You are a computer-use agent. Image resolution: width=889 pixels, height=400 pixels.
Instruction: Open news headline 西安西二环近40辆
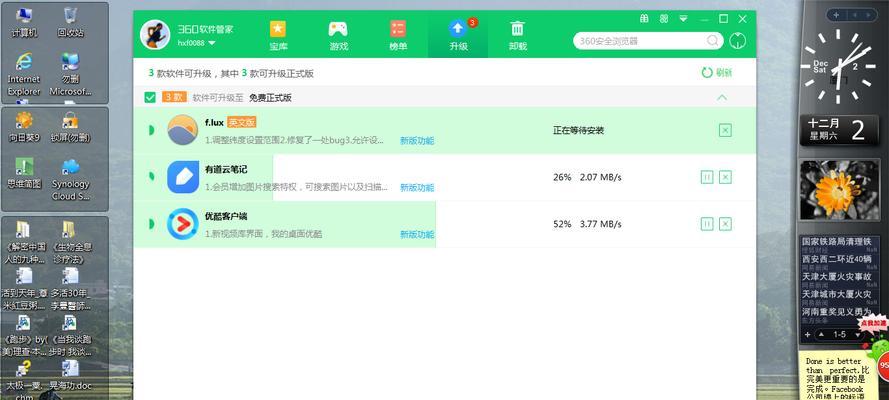836,259
